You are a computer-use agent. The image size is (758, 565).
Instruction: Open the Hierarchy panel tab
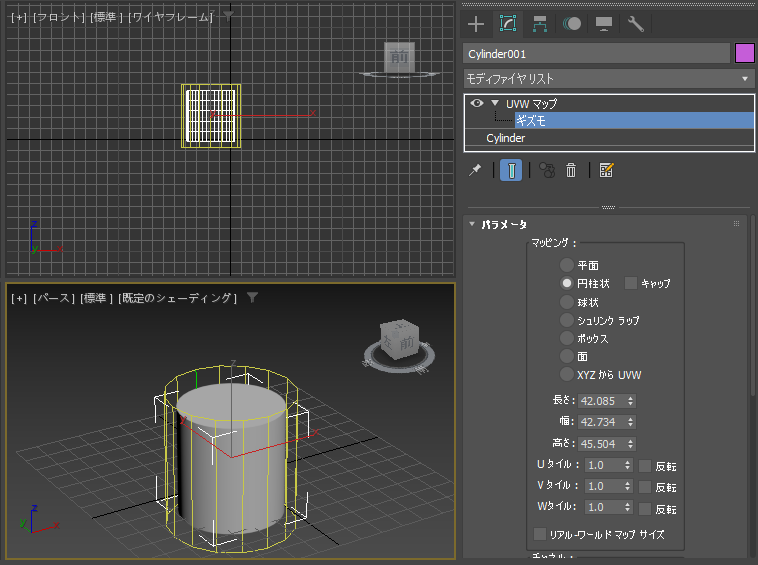click(540, 24)
